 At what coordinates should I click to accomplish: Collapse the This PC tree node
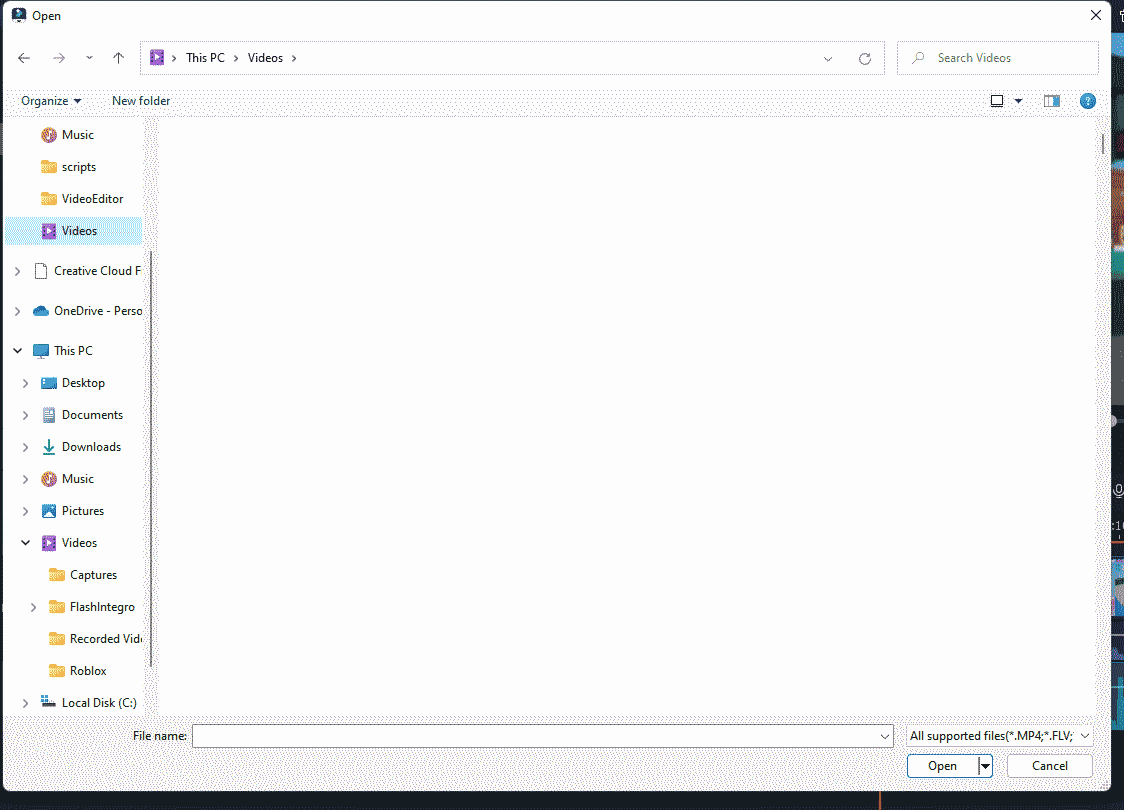[18, 351]
